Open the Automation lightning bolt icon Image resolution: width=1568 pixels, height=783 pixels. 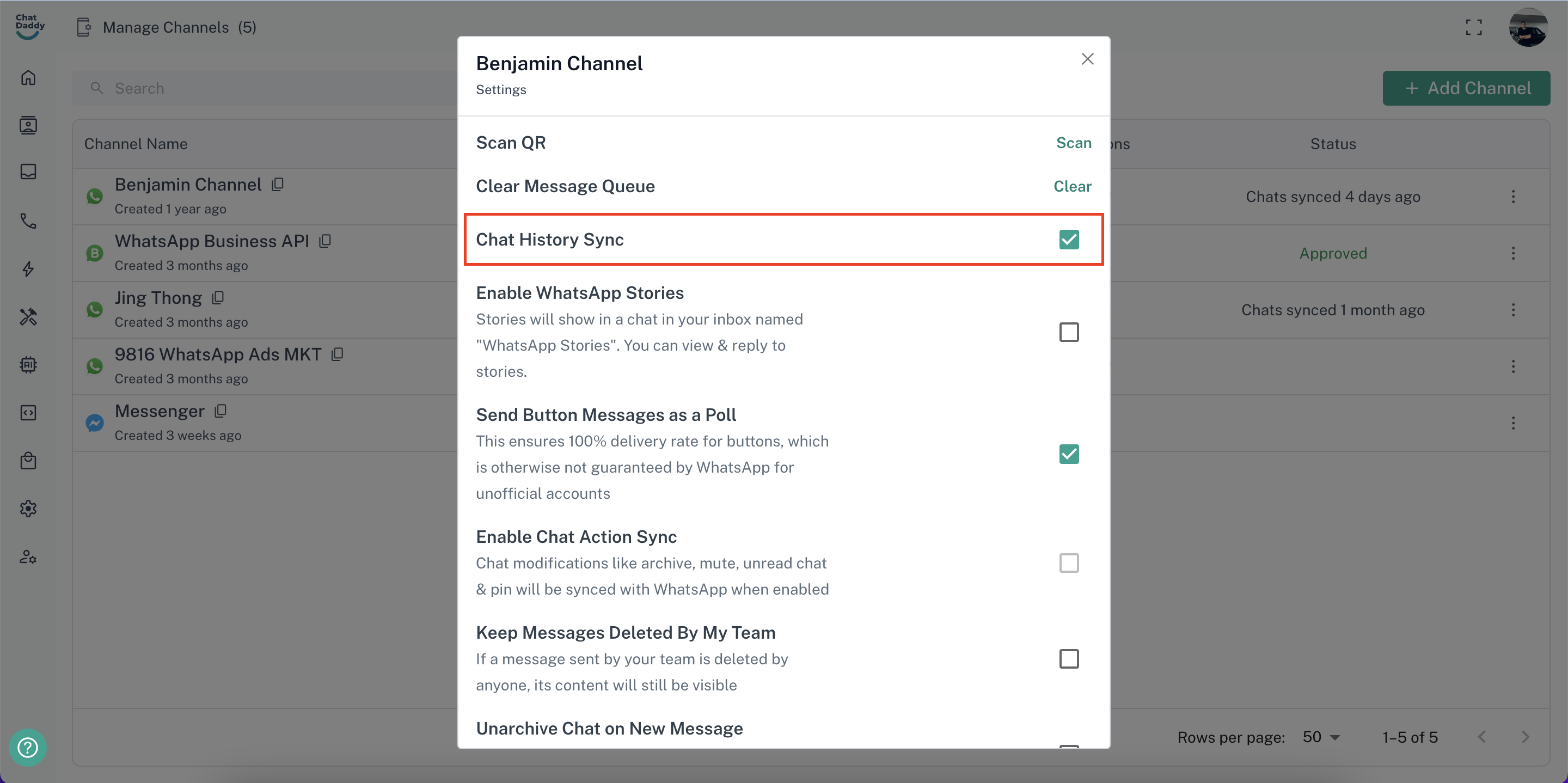coord(28,268)
